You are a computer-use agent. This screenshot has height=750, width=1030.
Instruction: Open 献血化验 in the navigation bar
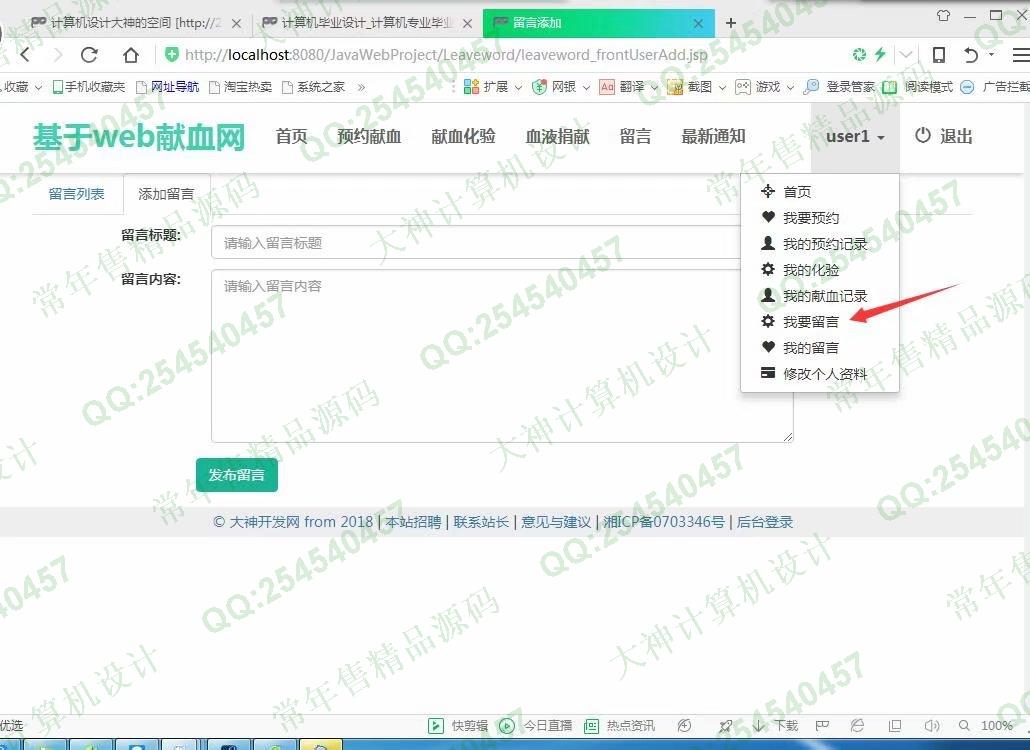463,136
